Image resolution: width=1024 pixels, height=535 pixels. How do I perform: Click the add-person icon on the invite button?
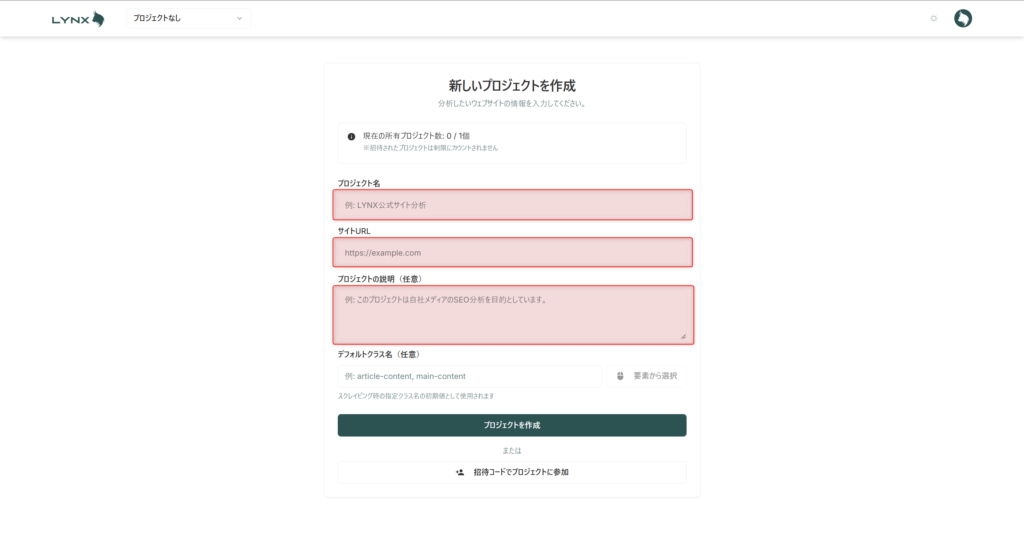pyautogui.click(x=459, y=472)
